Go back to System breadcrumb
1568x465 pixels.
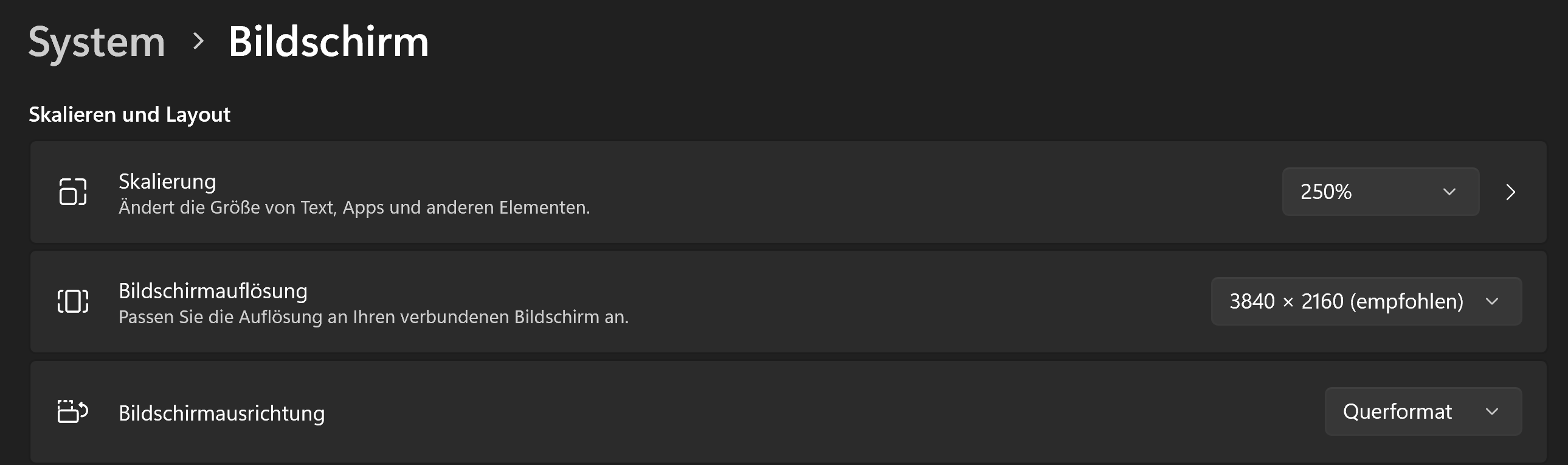tap(97, 43)
